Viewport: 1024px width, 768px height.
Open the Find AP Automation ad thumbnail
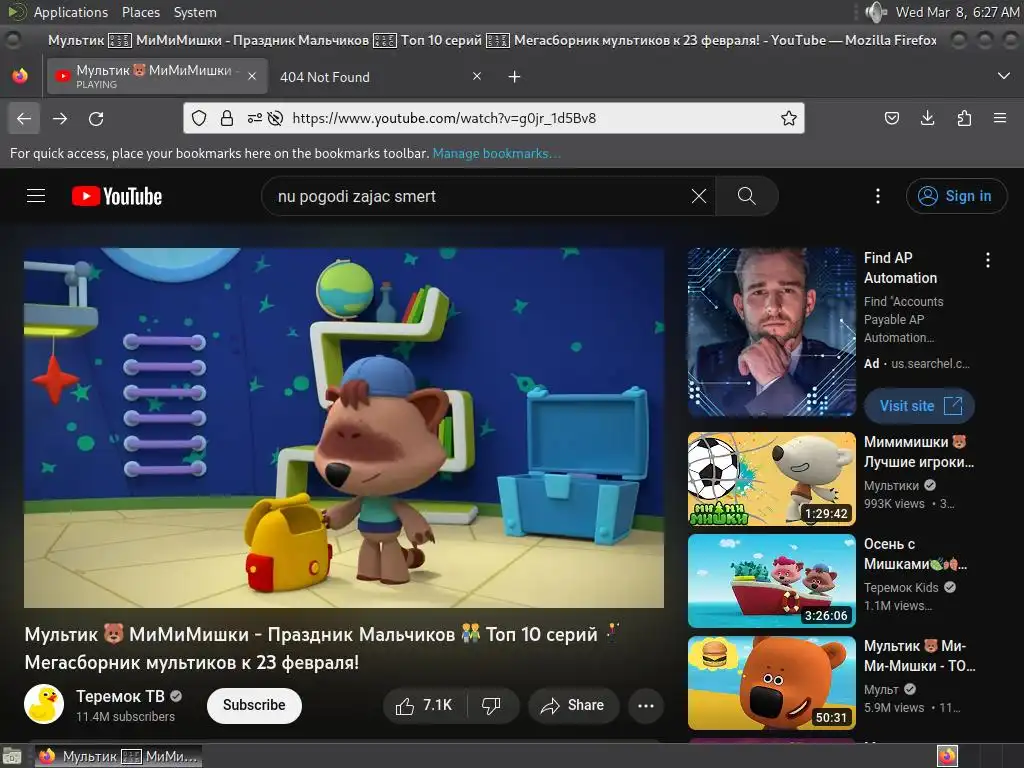pyautogui.click(x=771, y=332)
